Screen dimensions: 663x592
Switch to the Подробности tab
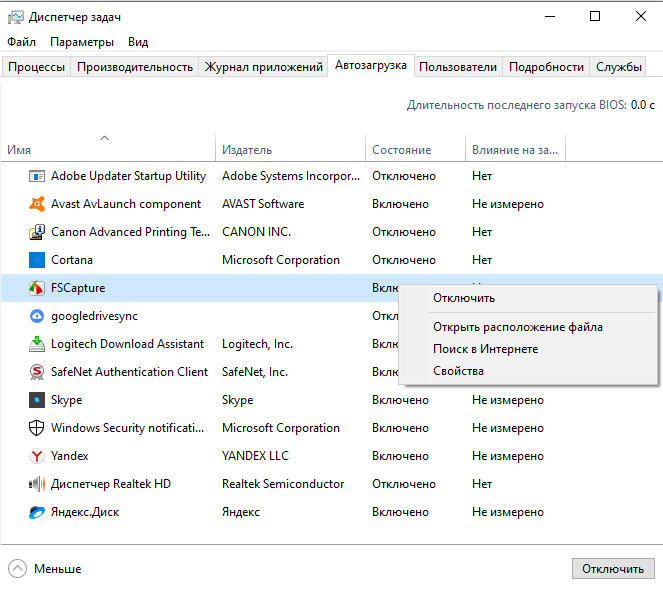[x=546, y=67]
